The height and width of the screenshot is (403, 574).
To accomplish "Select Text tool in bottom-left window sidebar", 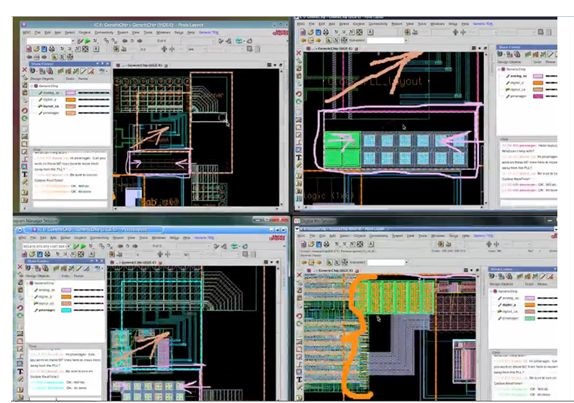I will pos(20,371).
